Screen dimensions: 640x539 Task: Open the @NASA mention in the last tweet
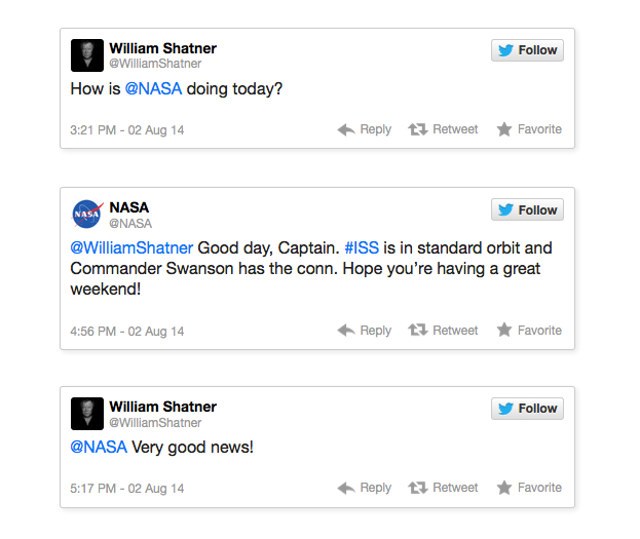[99, 447]
